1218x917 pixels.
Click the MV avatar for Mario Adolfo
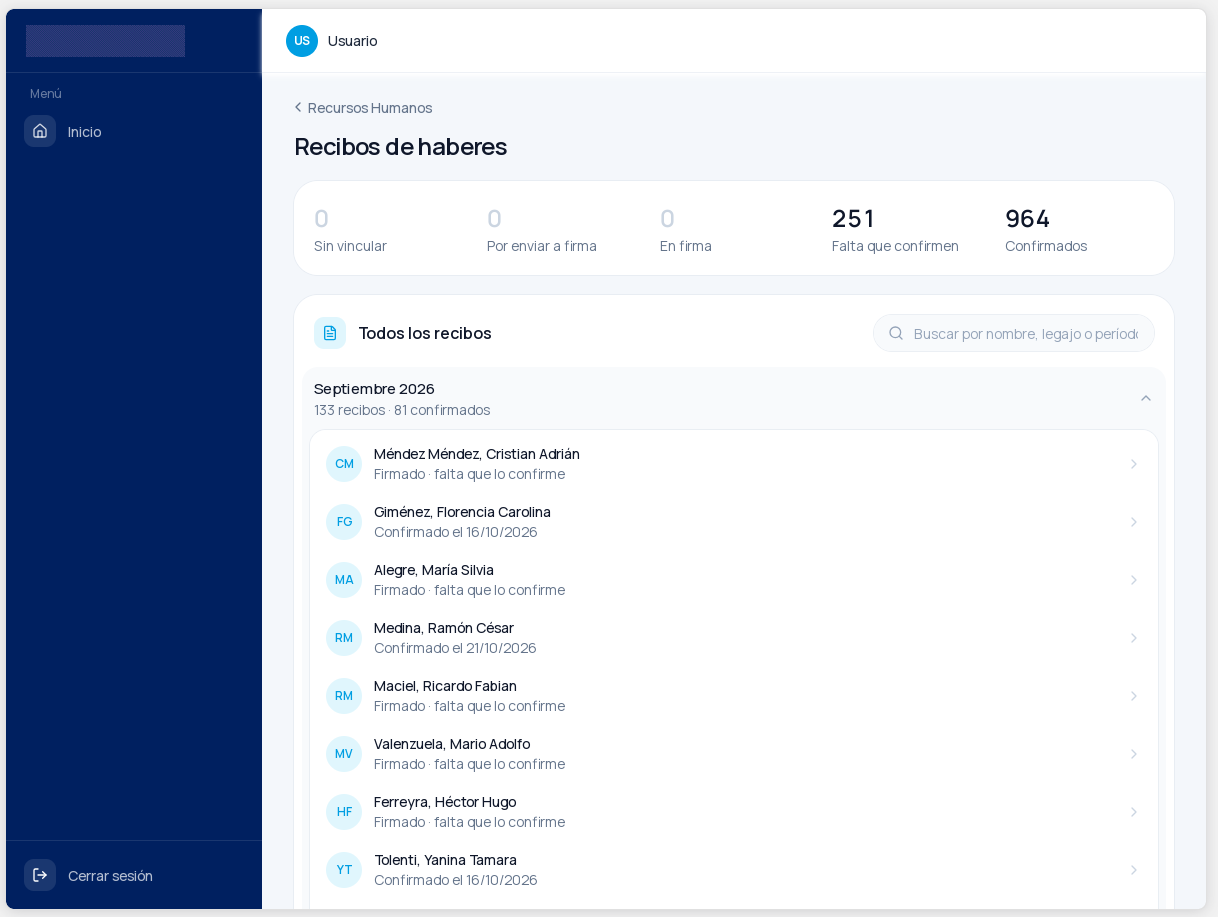[344, 754]
